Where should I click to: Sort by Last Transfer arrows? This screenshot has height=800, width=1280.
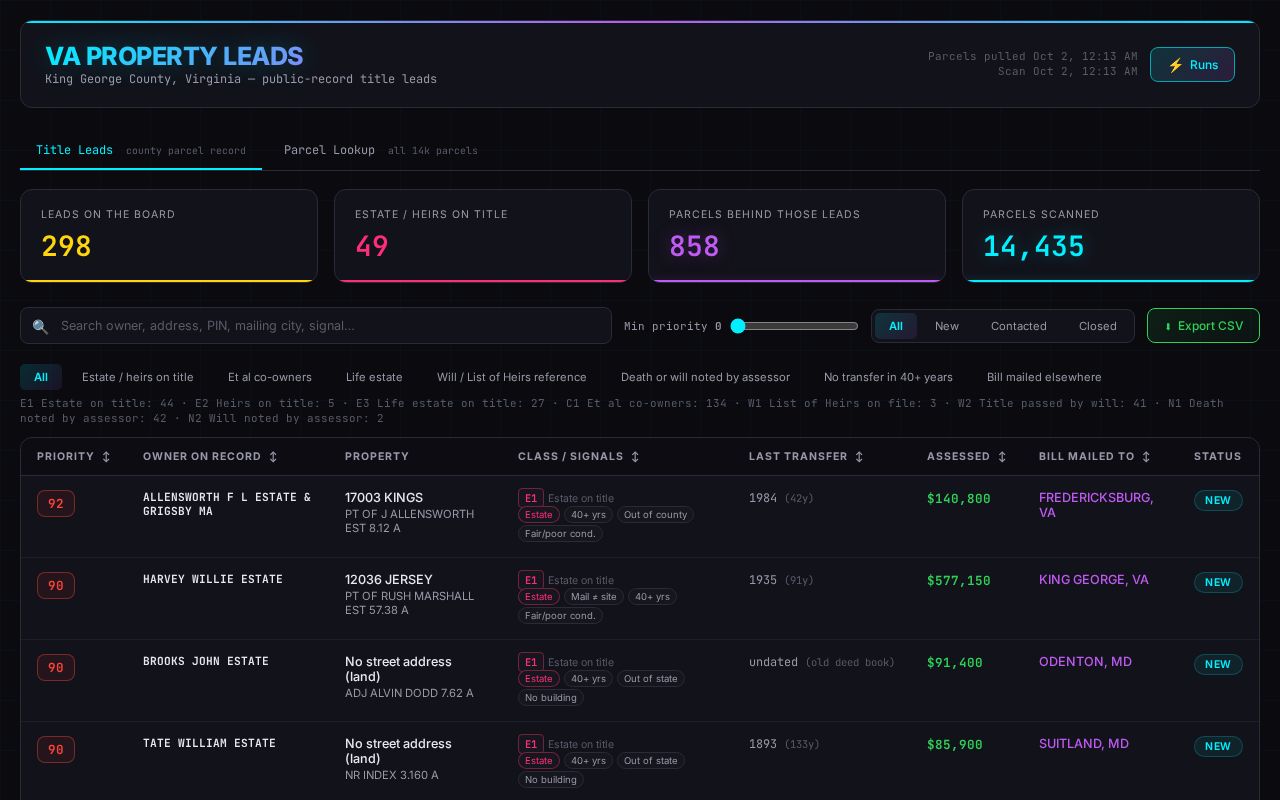tap(859, 457)
